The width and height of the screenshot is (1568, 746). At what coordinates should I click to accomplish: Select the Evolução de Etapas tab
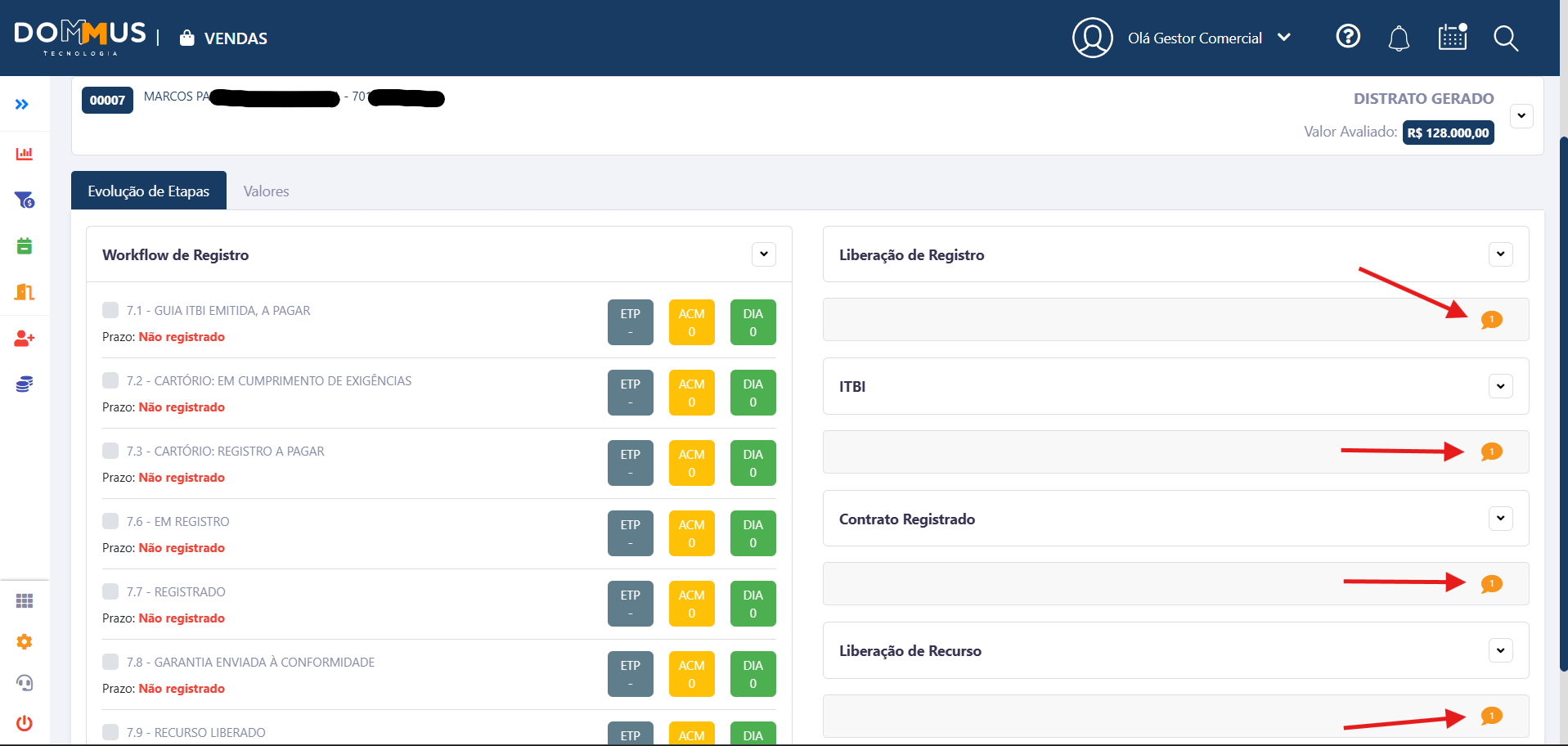pos(149,191)
